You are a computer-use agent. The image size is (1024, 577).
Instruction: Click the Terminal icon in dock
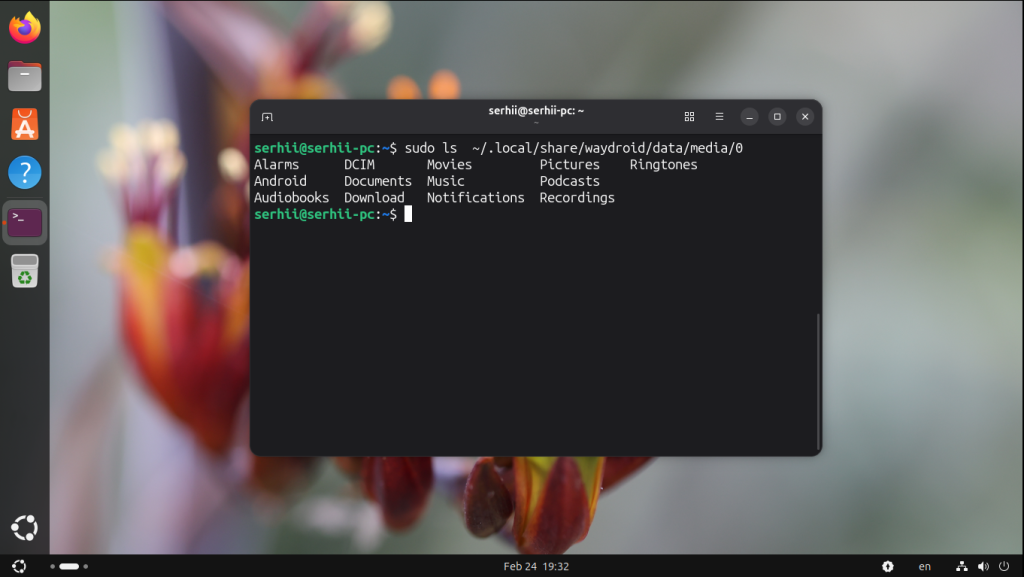25,222
